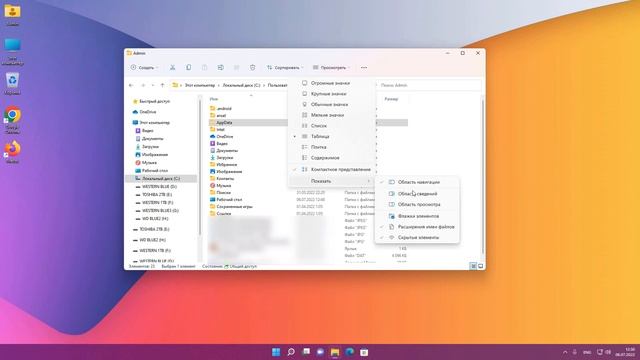Select WESTERN BLUE3 (G:) drive
640x360 pixels.
[160, 211]
